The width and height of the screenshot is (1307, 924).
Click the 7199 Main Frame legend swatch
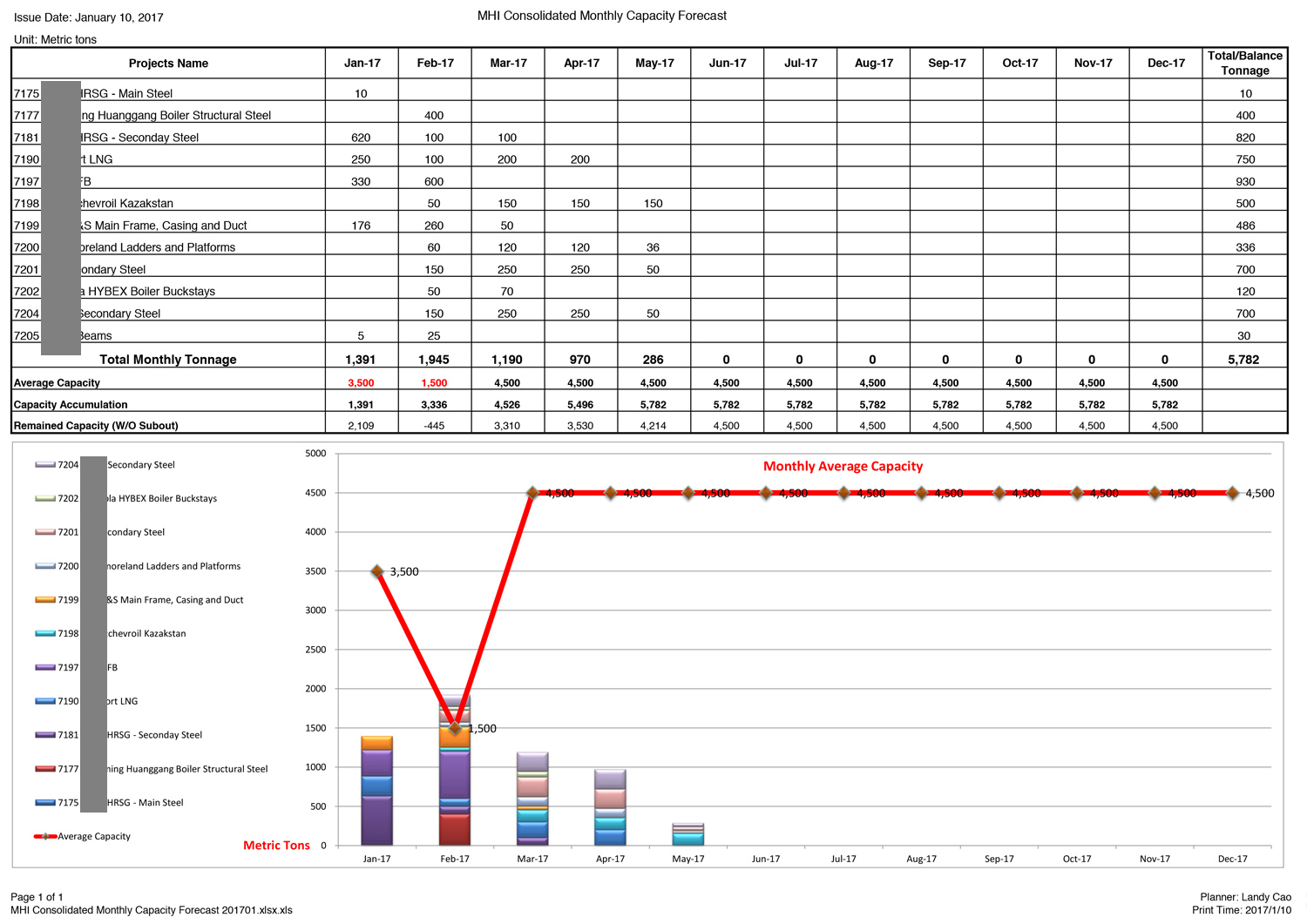(45, 600)
